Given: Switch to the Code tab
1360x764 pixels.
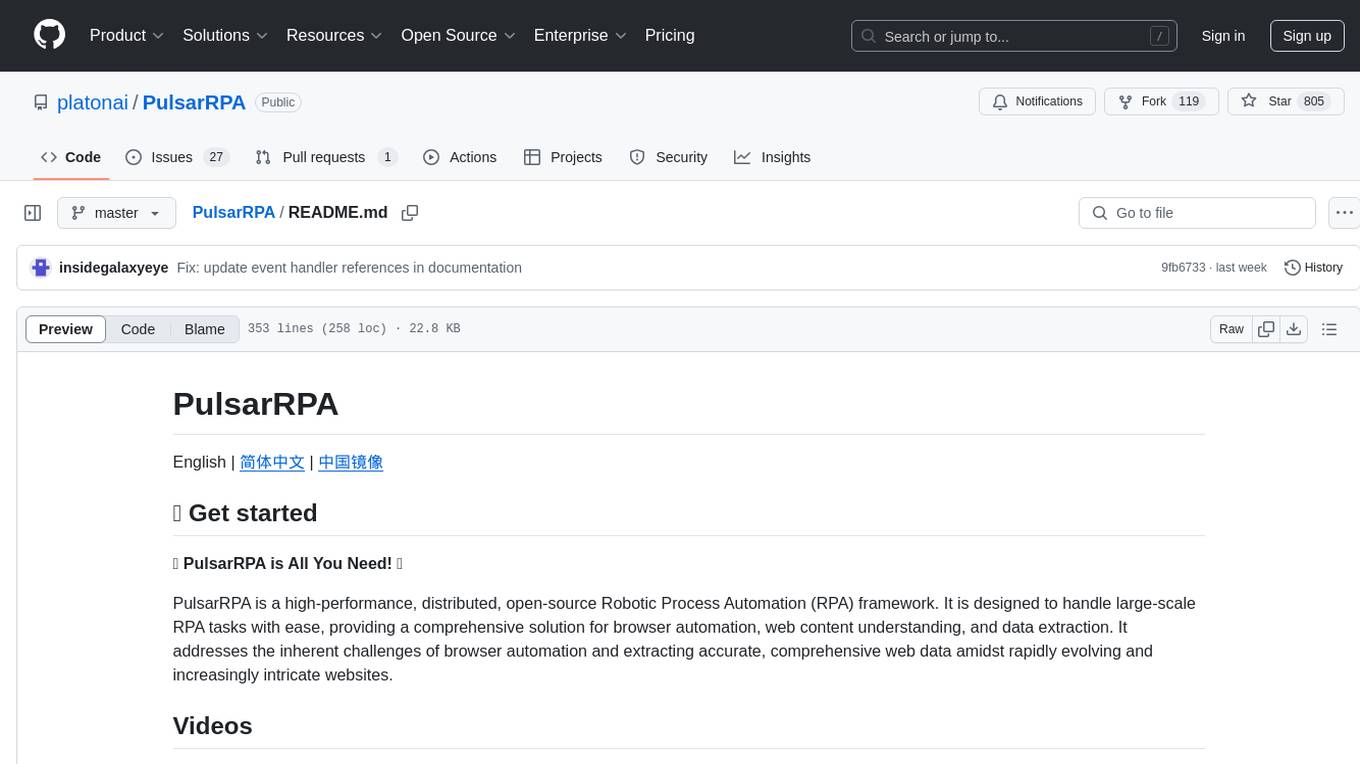Looking at the screenshot, I should 71,157.
